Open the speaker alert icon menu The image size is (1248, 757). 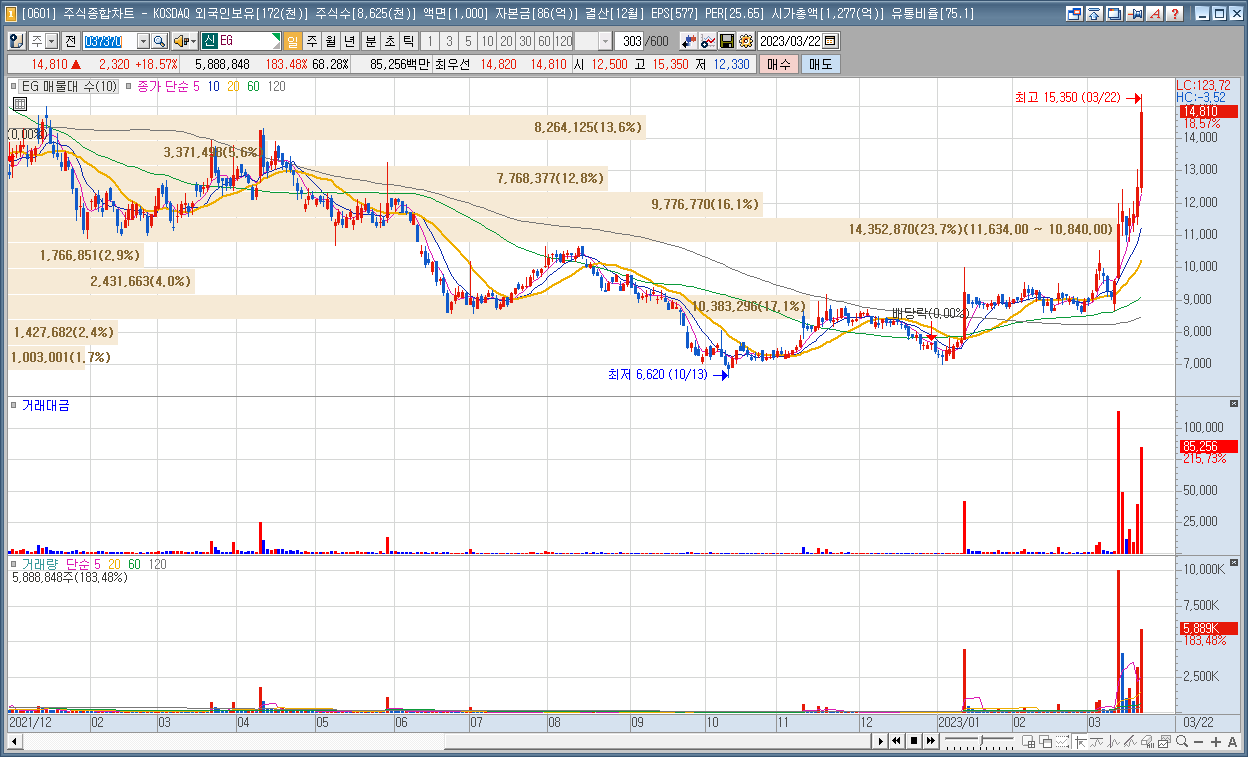tap(184, 41)
